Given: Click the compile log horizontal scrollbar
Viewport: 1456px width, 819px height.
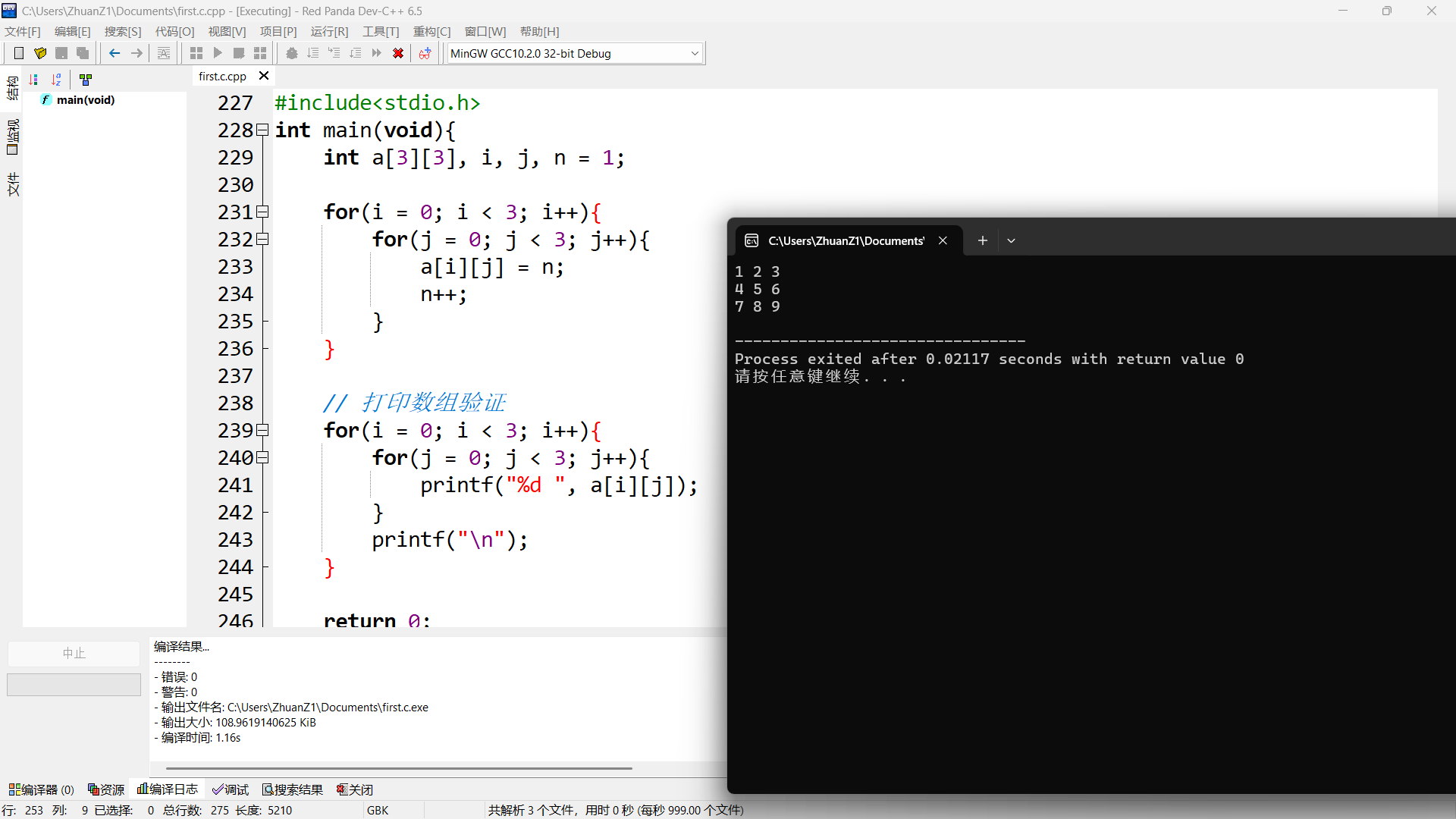Looking at the screenshot, I should 398,768.
